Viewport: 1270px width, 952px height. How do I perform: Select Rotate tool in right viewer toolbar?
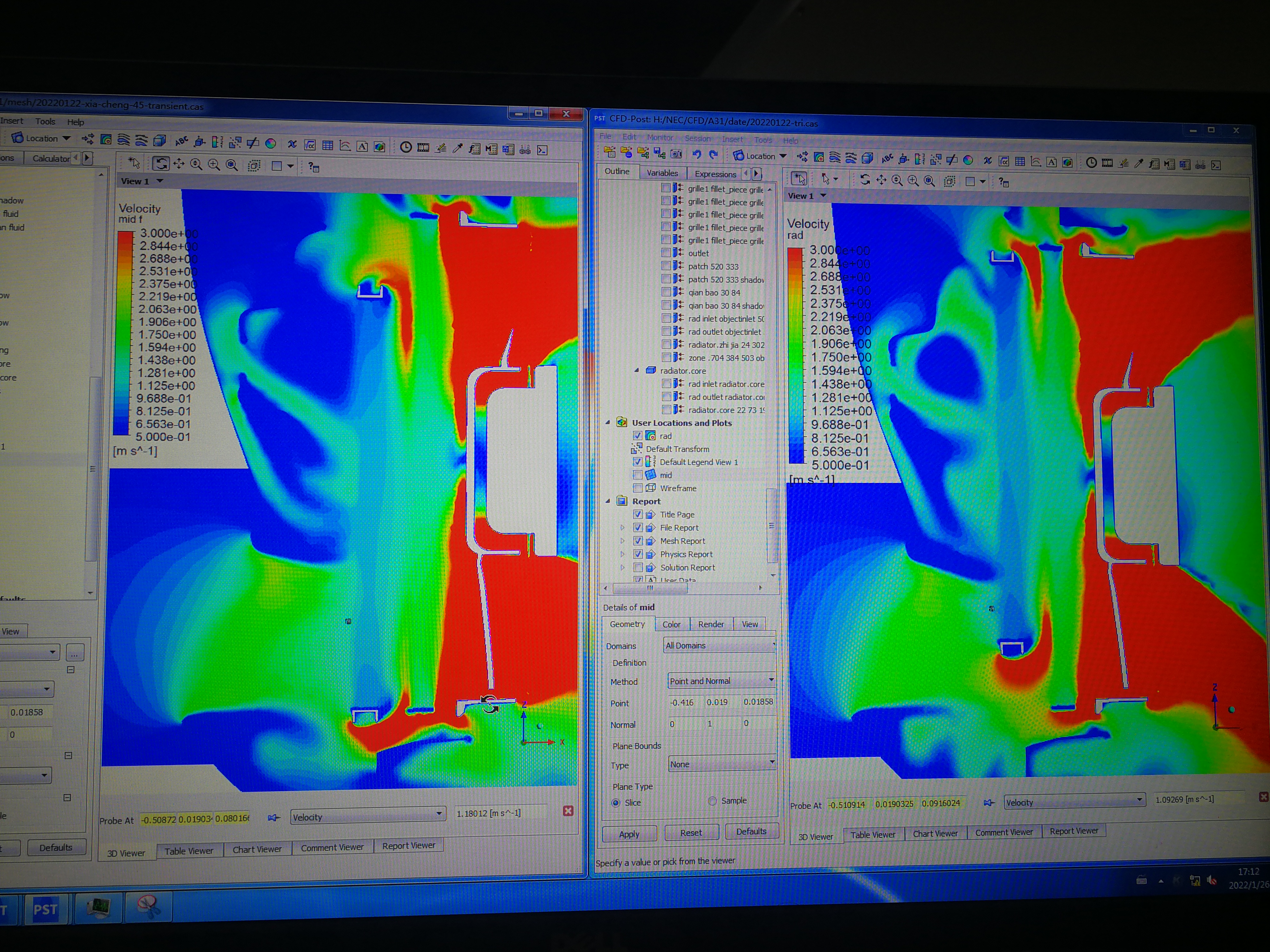(x=865, y=179)
